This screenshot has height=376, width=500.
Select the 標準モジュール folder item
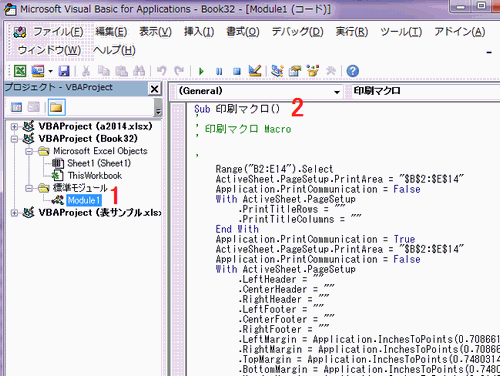pyautogui.click(x=80, y=188)
